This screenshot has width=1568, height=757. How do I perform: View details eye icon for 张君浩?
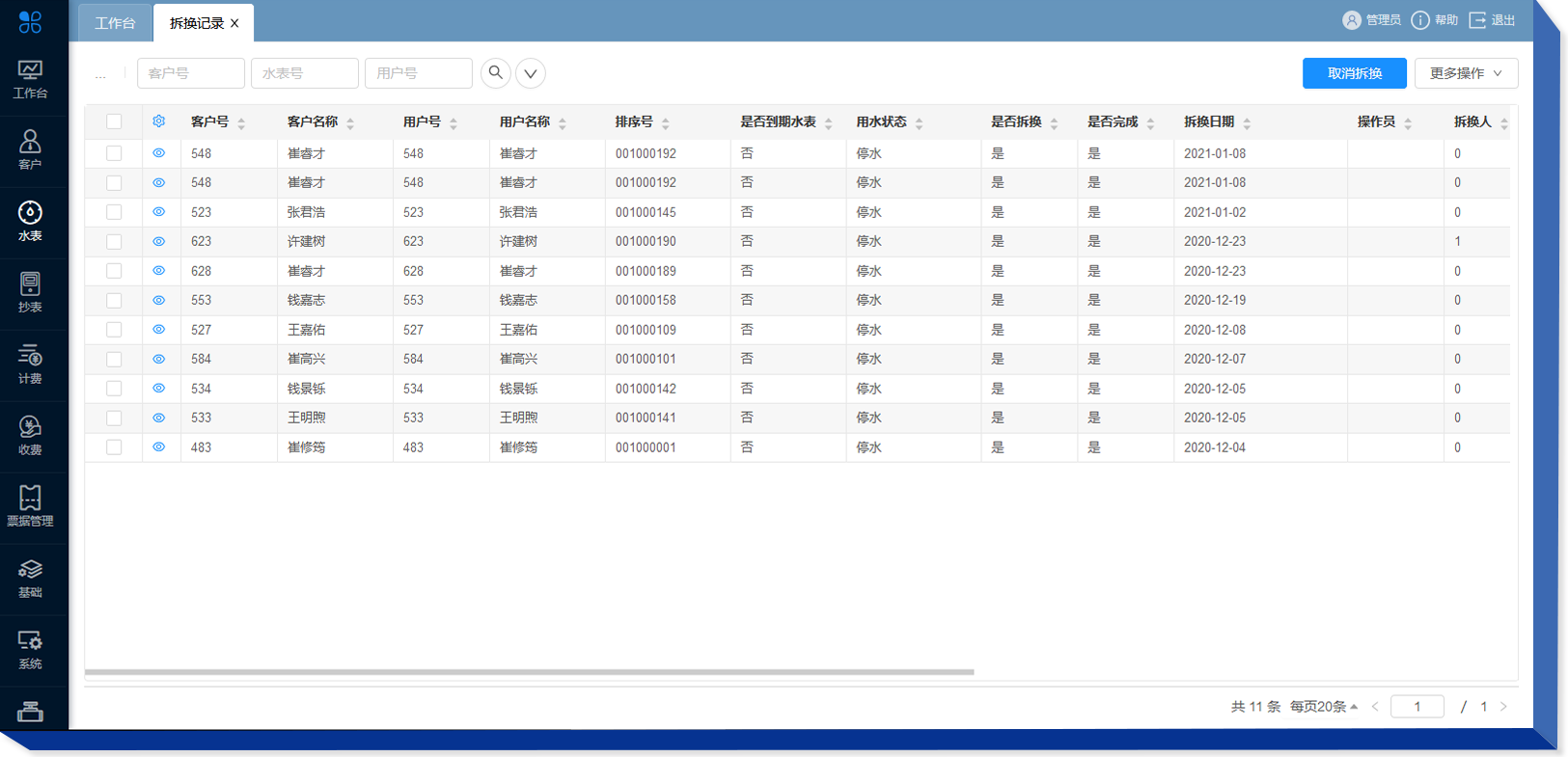(159, 212)
